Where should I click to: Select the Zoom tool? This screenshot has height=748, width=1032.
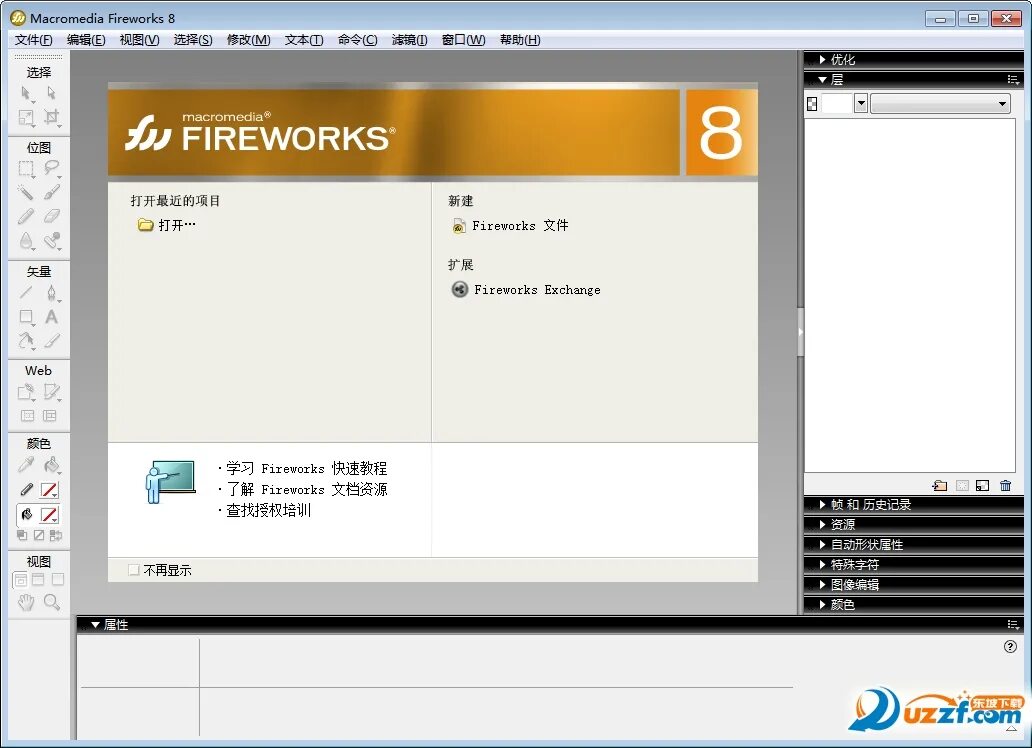pos(52,603)
